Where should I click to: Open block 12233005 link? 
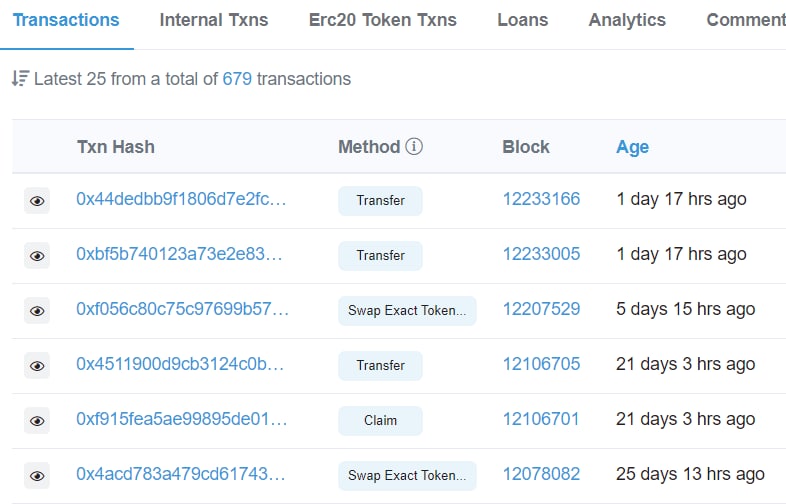pos(541,254)
